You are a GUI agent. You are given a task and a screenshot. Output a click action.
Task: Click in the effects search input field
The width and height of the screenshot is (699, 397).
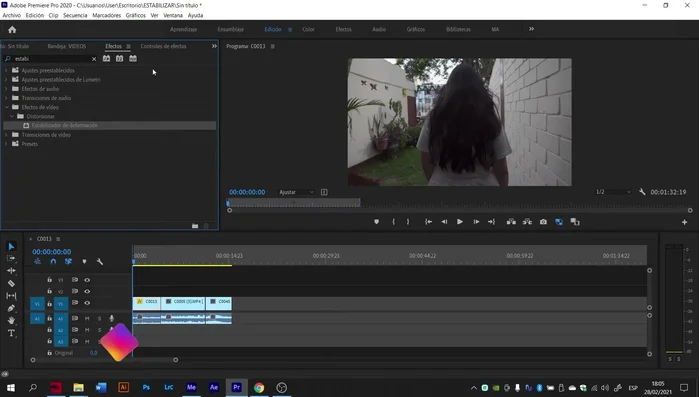[51, 59]
